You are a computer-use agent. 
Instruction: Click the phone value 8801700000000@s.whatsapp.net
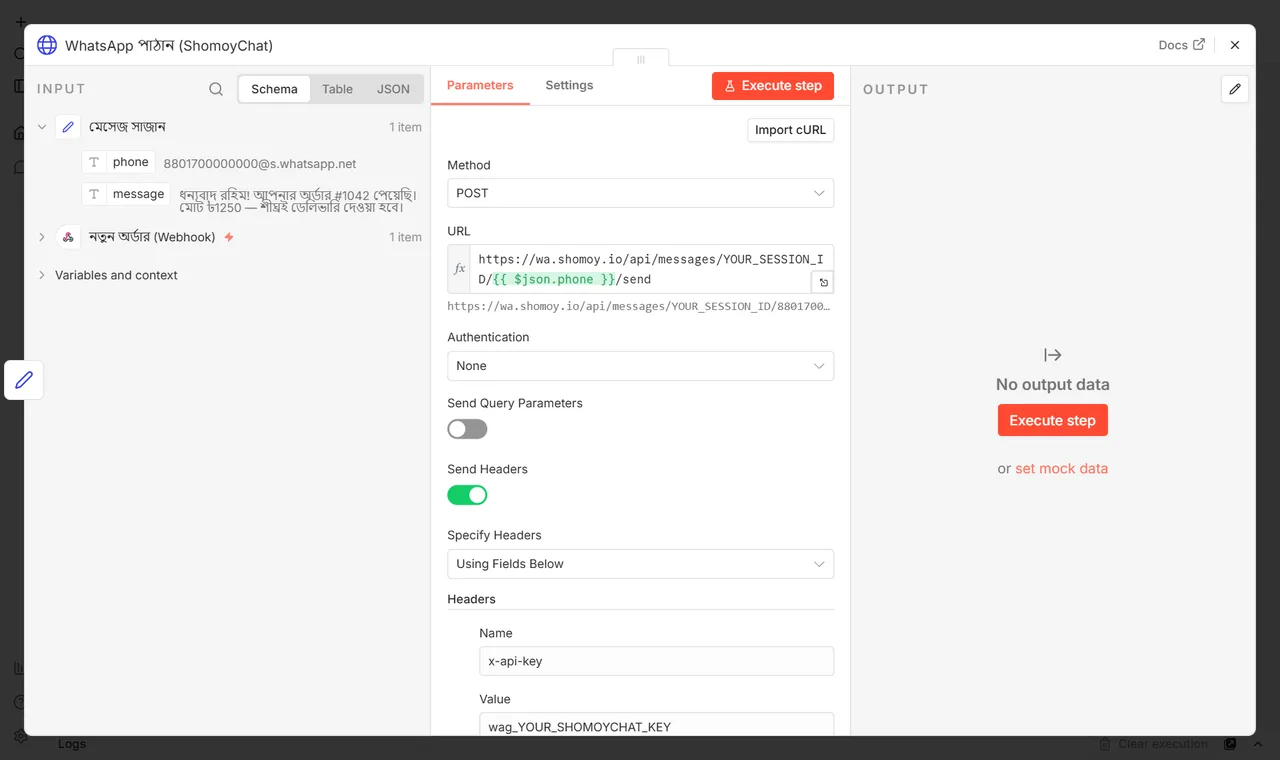260,164
